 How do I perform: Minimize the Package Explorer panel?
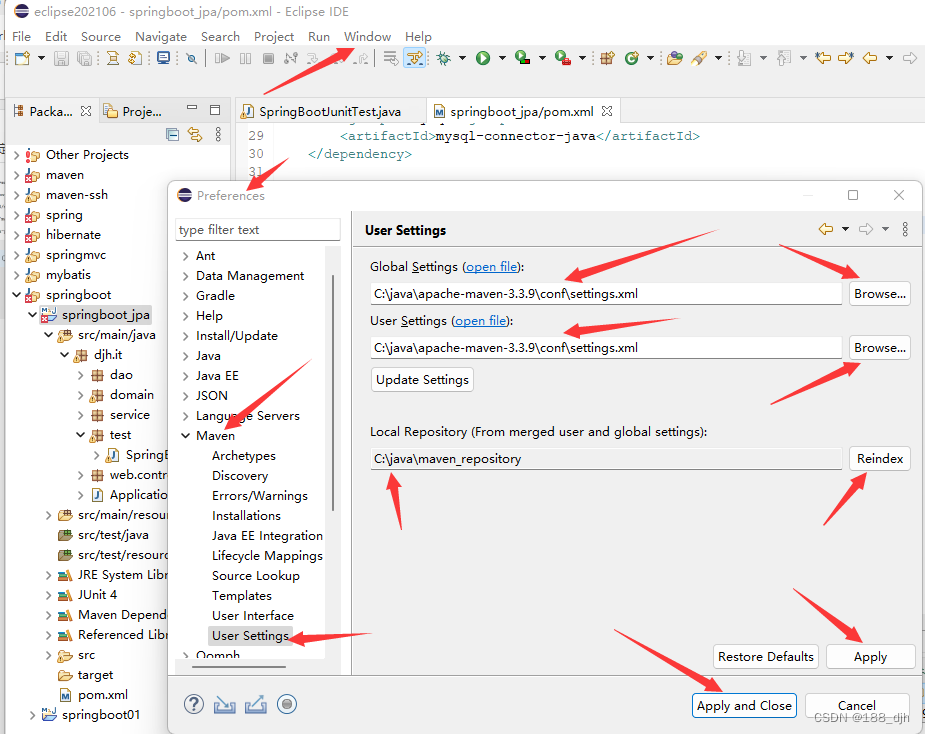(x=192, y=109)
